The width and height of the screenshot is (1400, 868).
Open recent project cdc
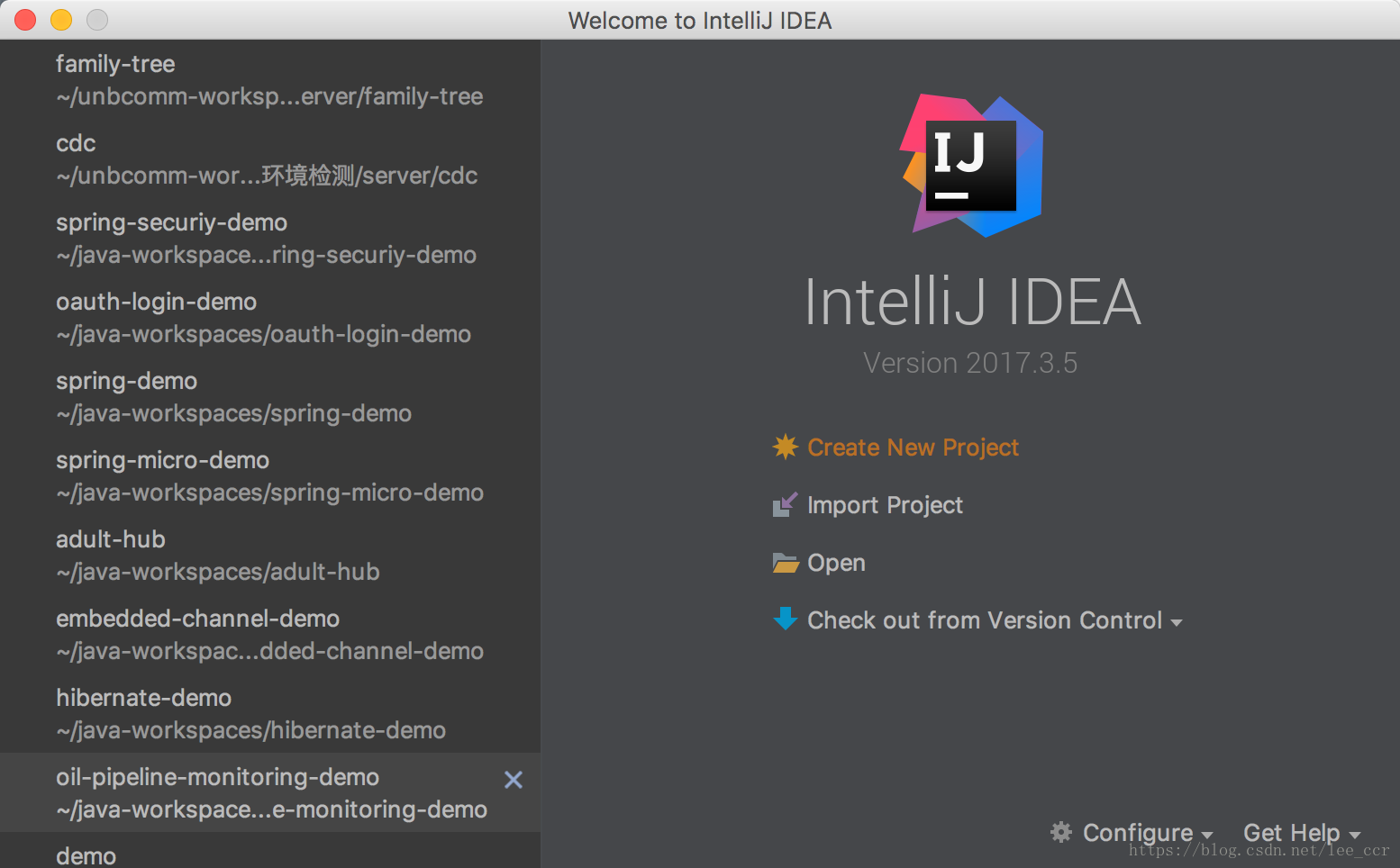tap(270, 158)
